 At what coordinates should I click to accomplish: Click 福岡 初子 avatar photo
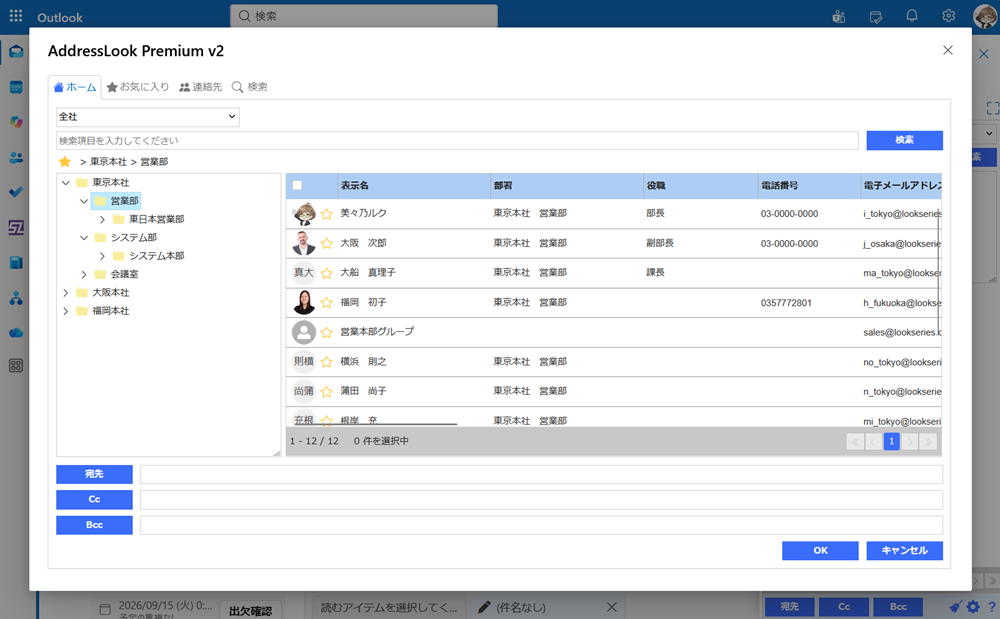click(304, 302)
